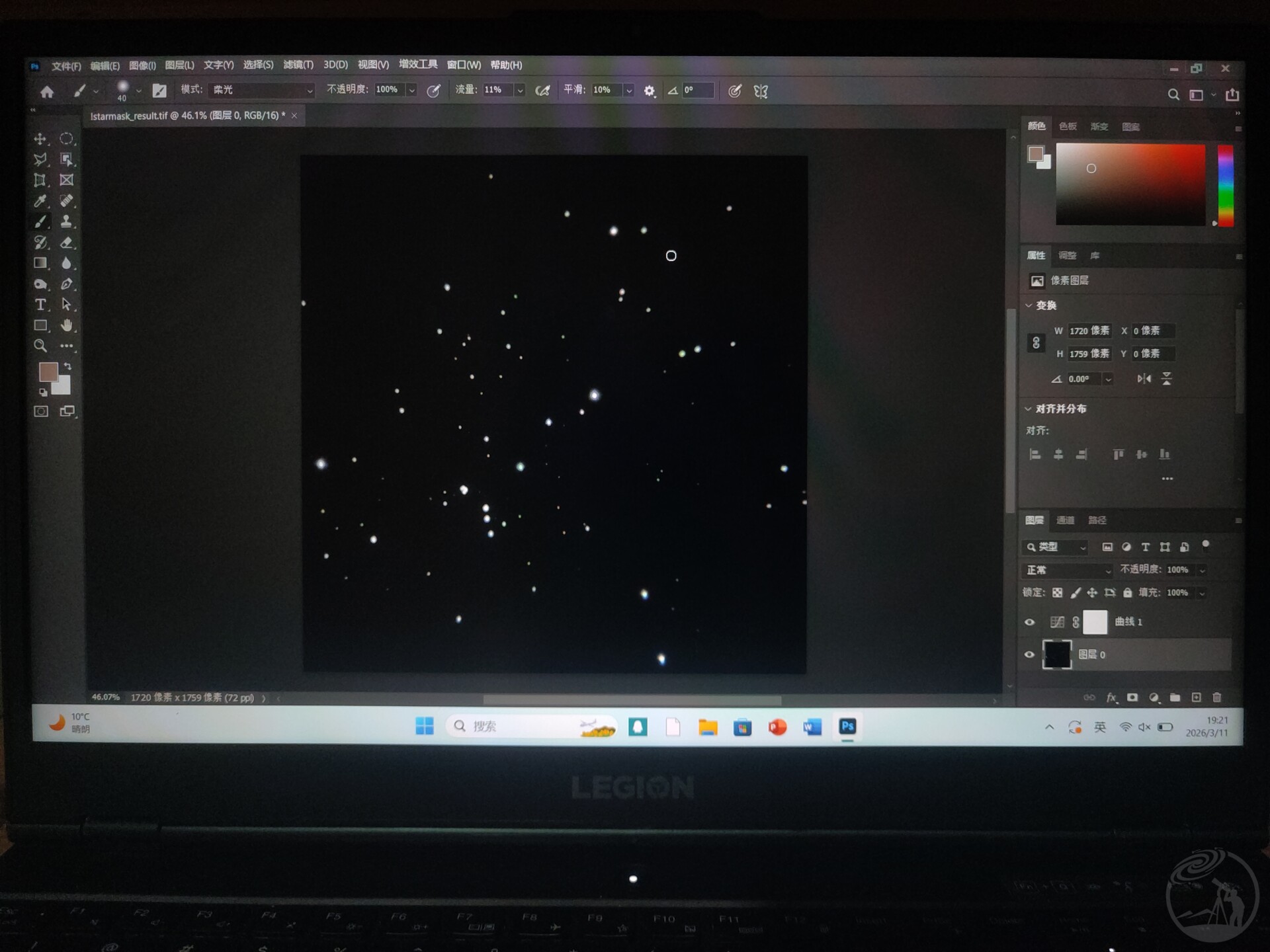Collapse the 变换 section
Image resolution: width=1270 pixels, height=952 pixels.
coord(1029,305)
